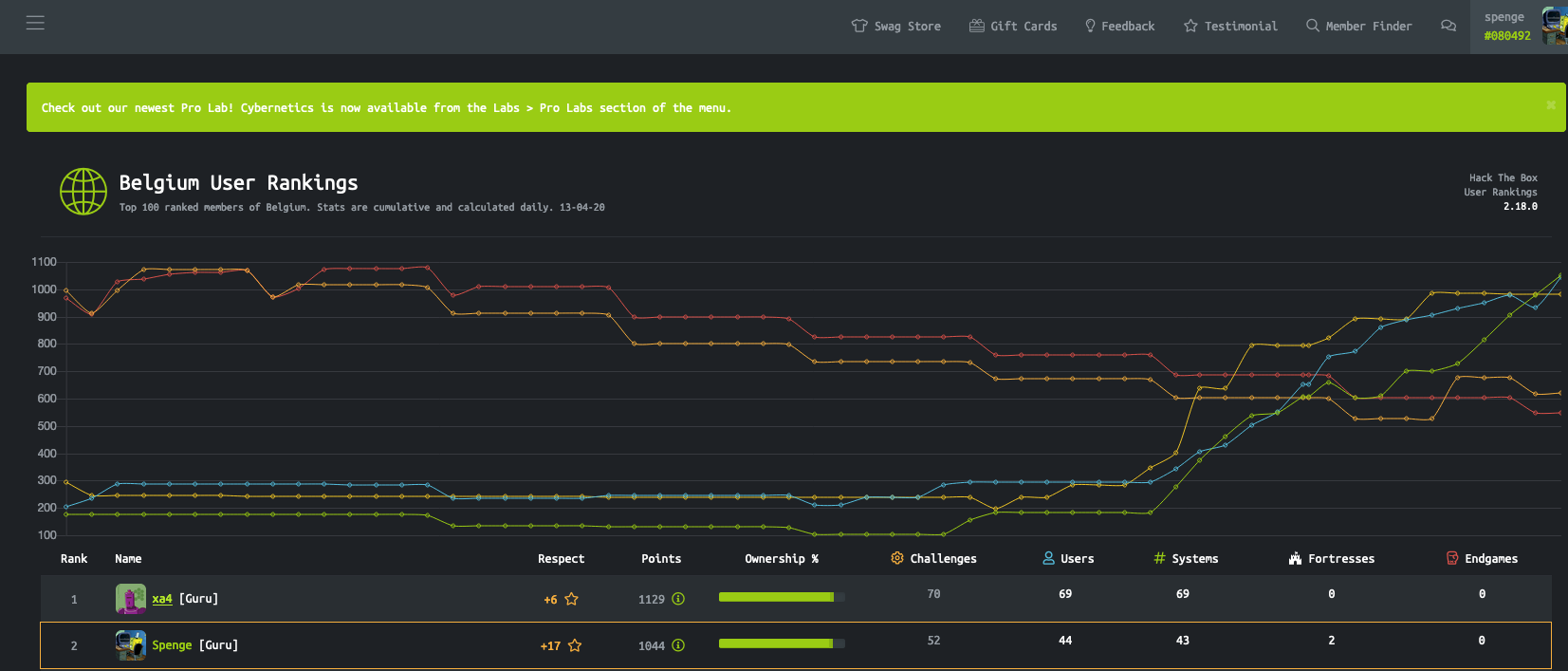Click the respect star in Spenge row
1568x671 pixels.
(575, 645)
